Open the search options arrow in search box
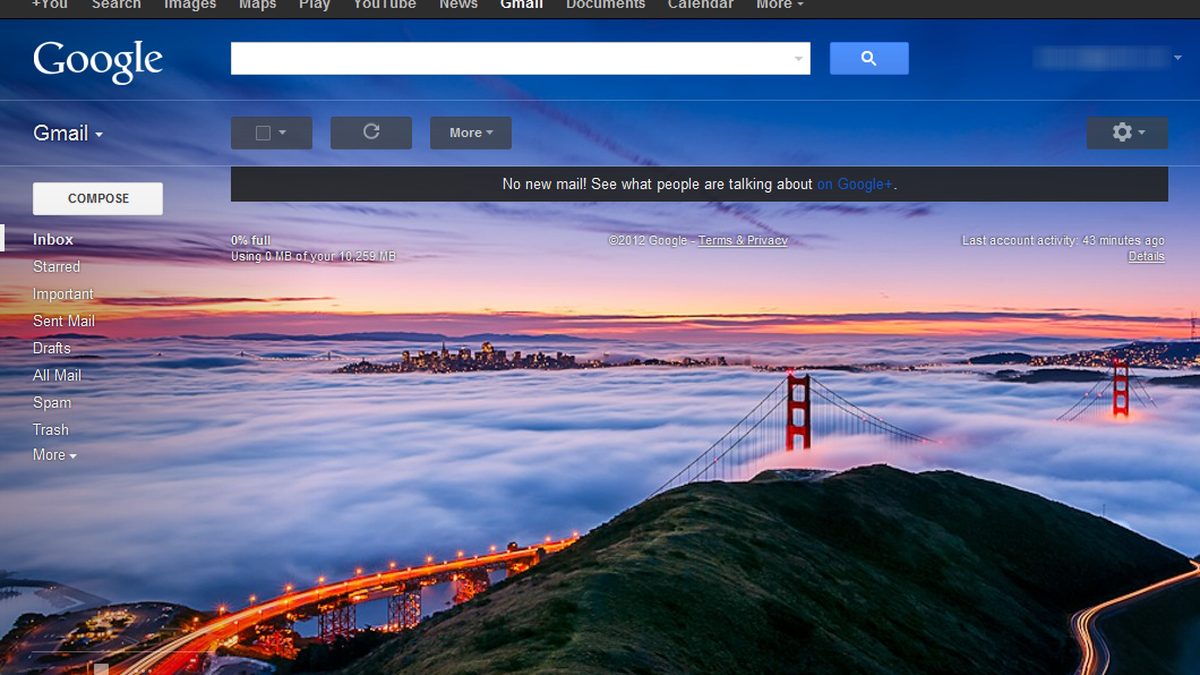The height and width of the screenshot is (675, 1200). (798, 59)
